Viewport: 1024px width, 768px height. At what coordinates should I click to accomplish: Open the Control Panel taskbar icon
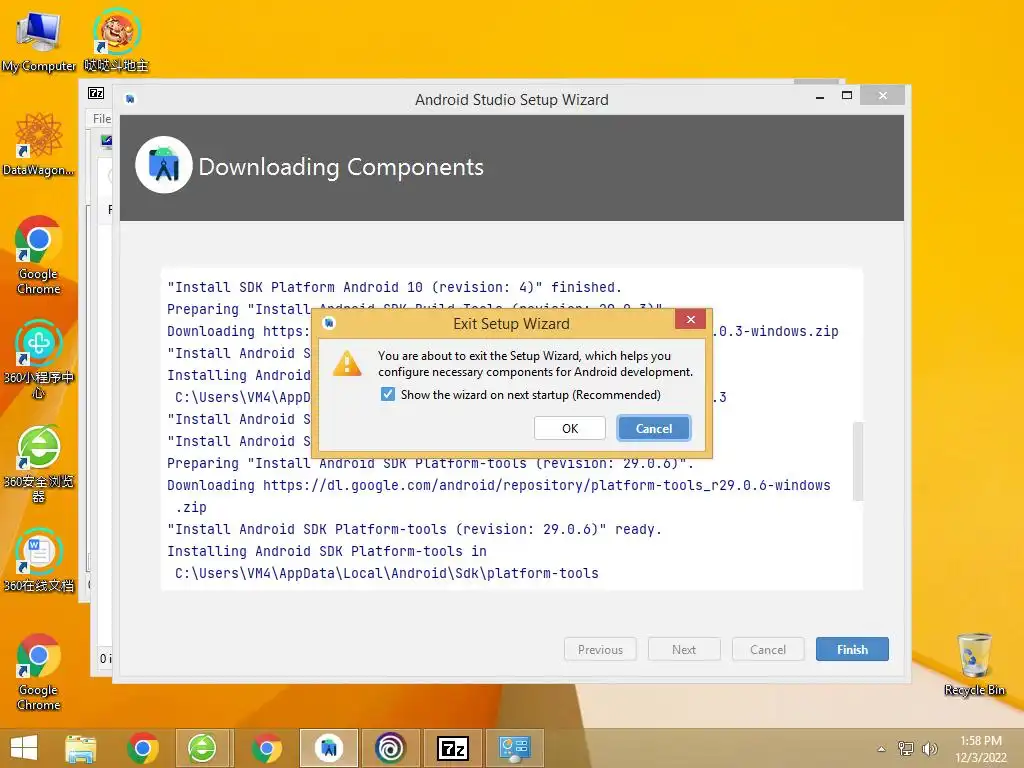(515, 748)
